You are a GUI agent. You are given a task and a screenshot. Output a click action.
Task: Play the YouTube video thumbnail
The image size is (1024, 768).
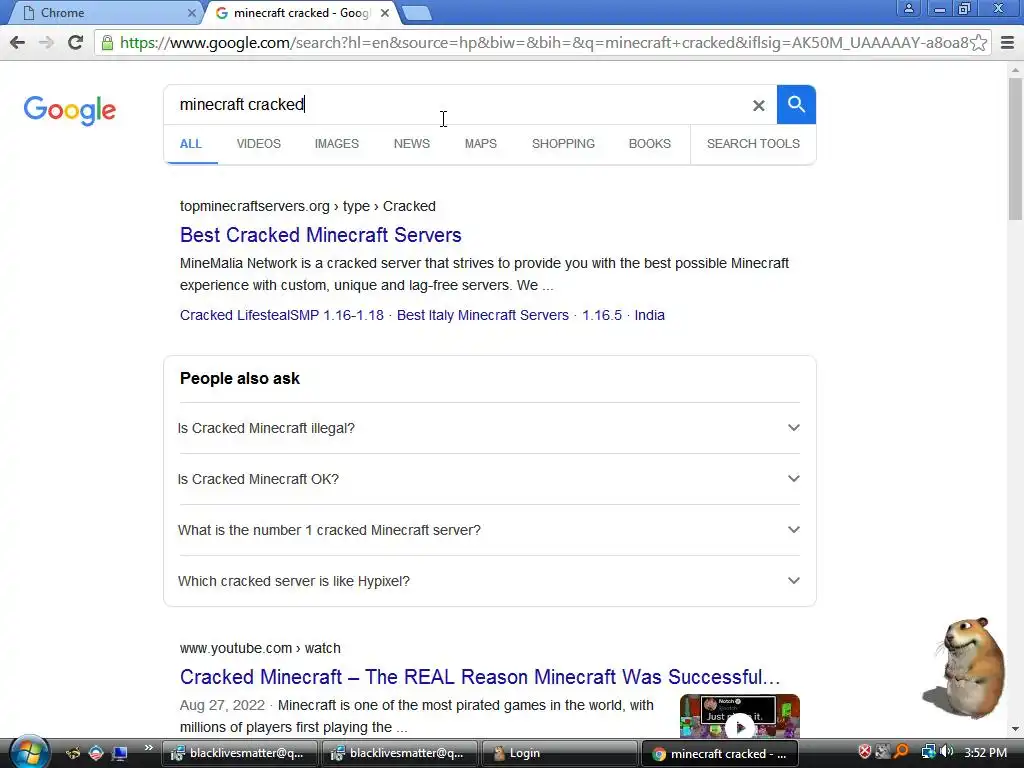[x=740, y=716]
